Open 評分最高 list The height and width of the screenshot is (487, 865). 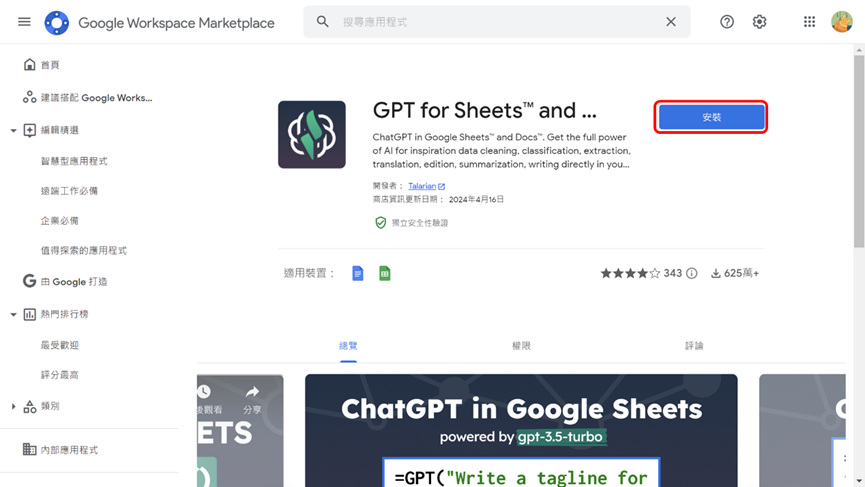point(60,375)
